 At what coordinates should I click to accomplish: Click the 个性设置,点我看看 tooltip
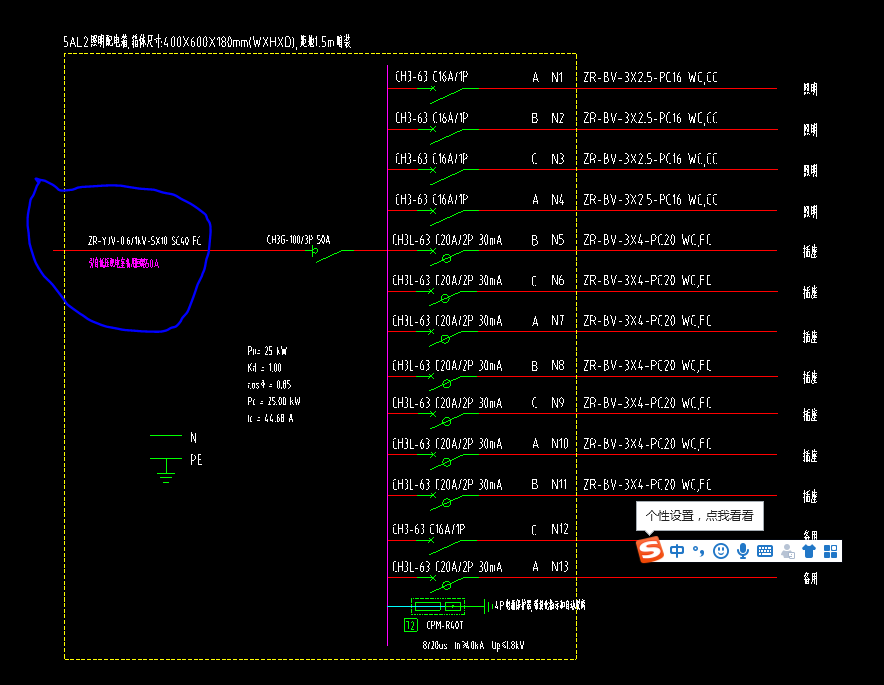coord(700,516)
